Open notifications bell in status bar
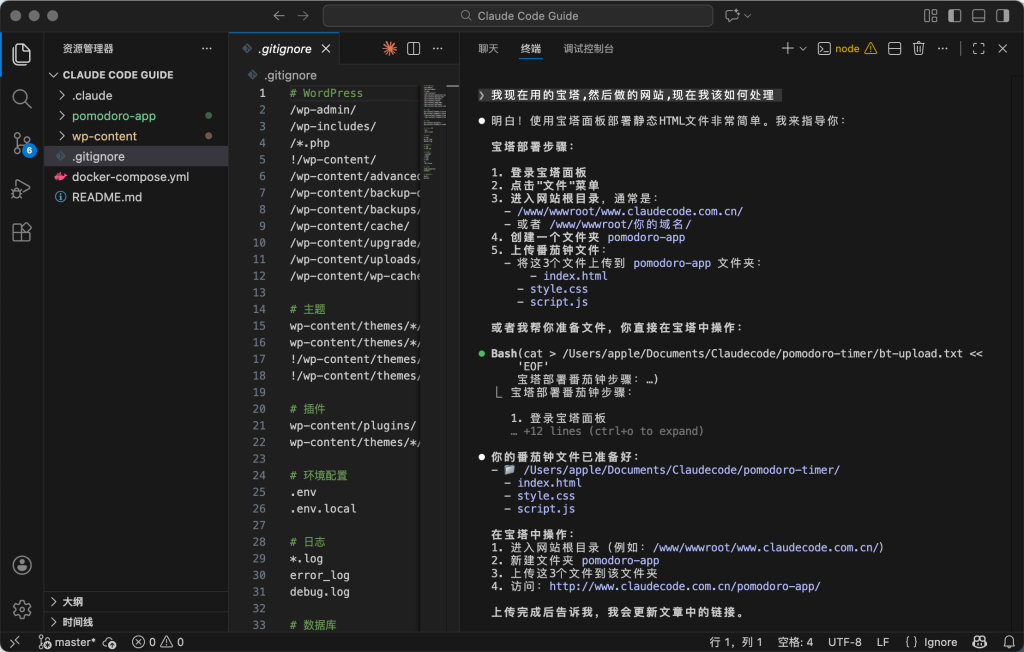1024x652 pixels. coord(1006,642)
